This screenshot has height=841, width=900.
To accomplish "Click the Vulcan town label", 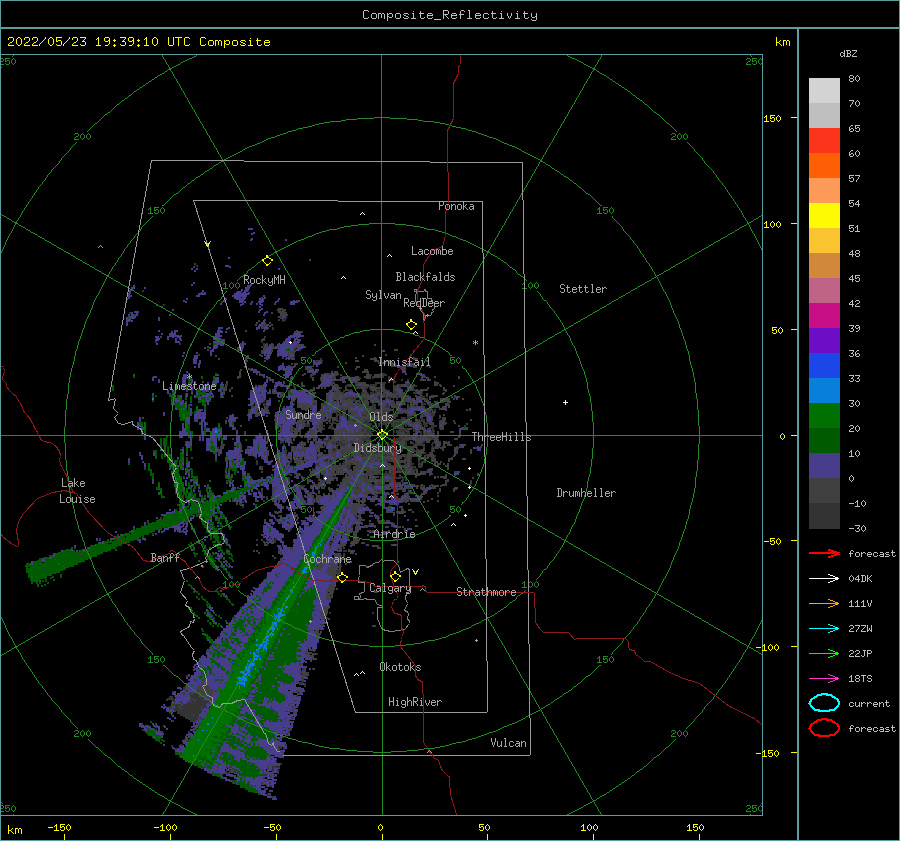I will [509, 743].
